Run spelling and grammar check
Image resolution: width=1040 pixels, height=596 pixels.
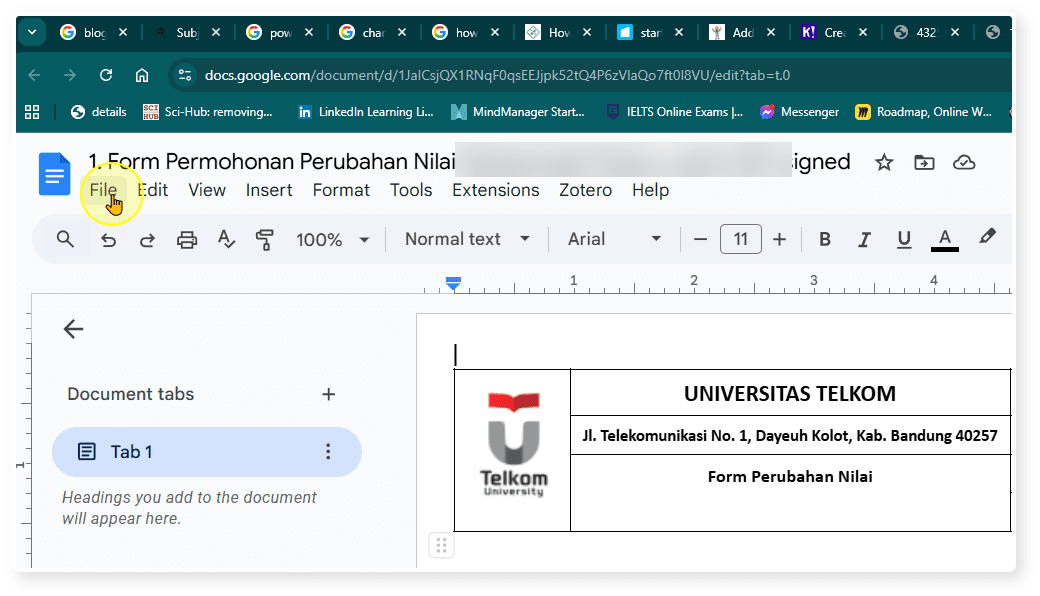tap(226, 239)
